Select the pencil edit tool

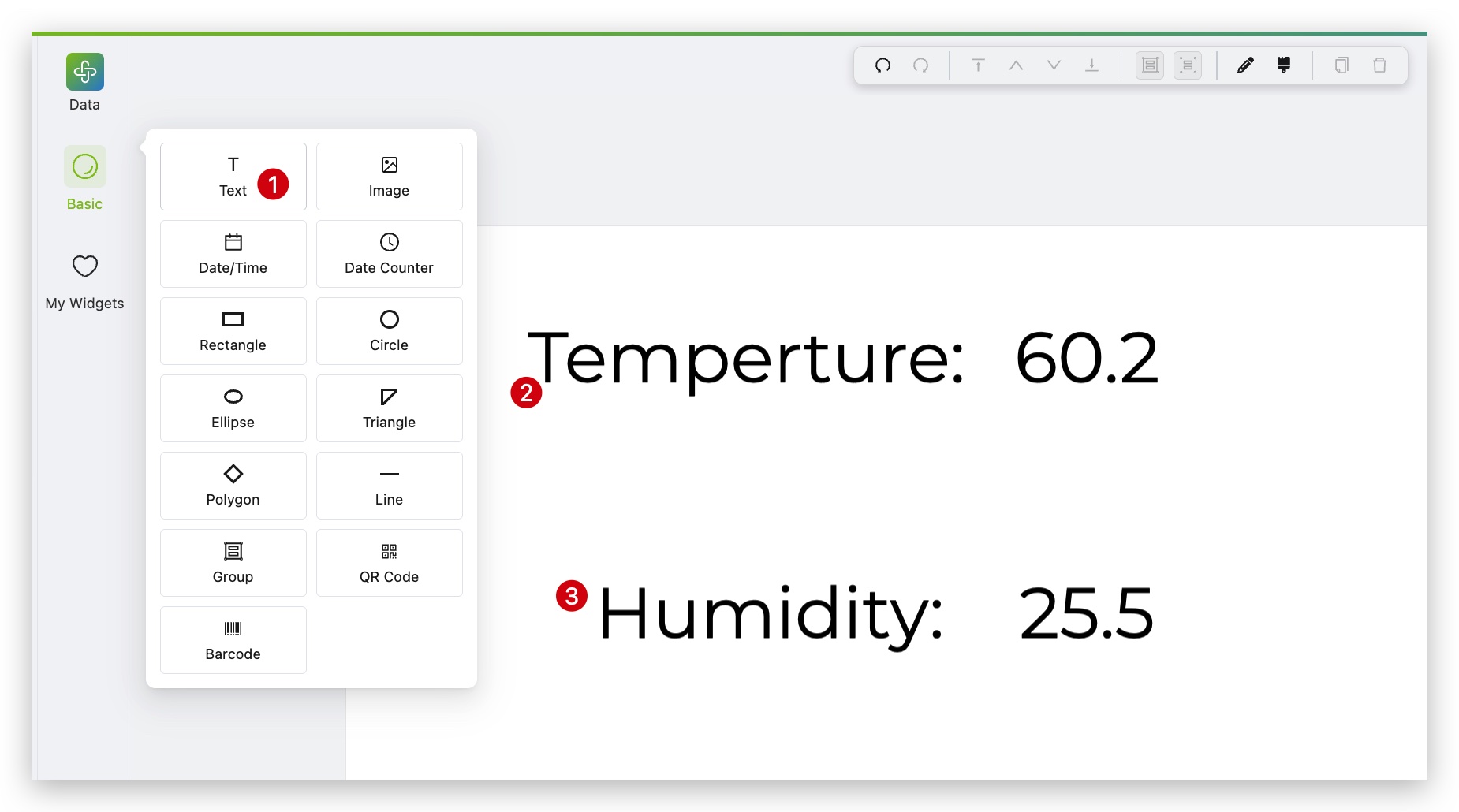click(1245, 65)
